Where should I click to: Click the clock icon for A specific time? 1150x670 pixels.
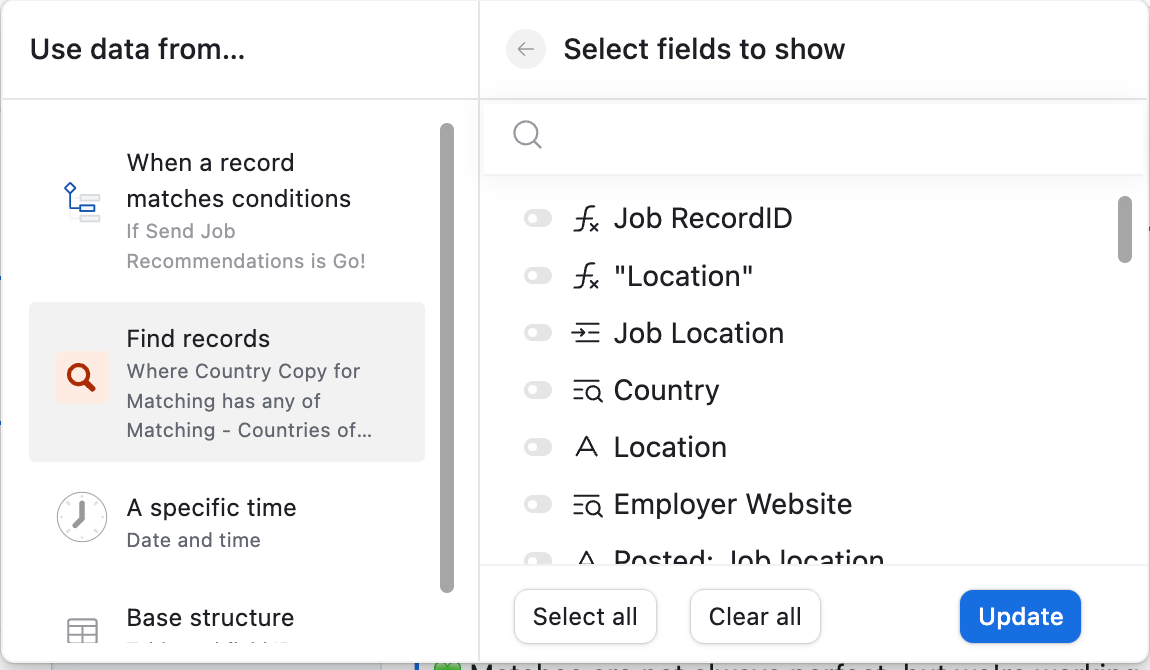tap(81, 517)
